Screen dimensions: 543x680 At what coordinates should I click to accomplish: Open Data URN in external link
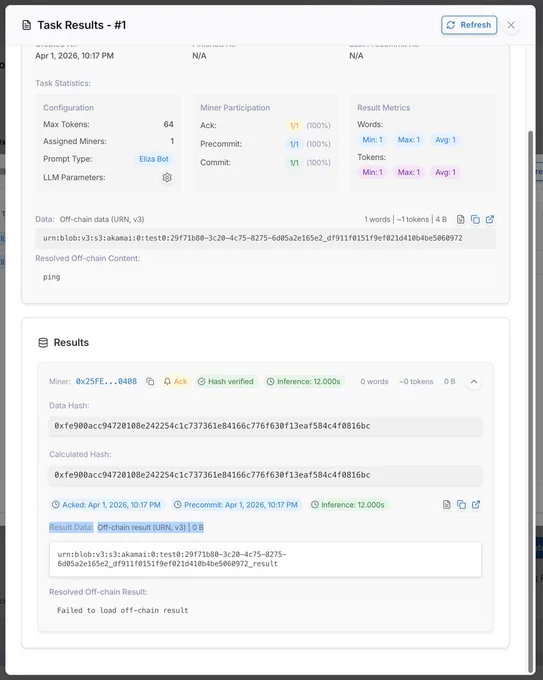(490, 219)
